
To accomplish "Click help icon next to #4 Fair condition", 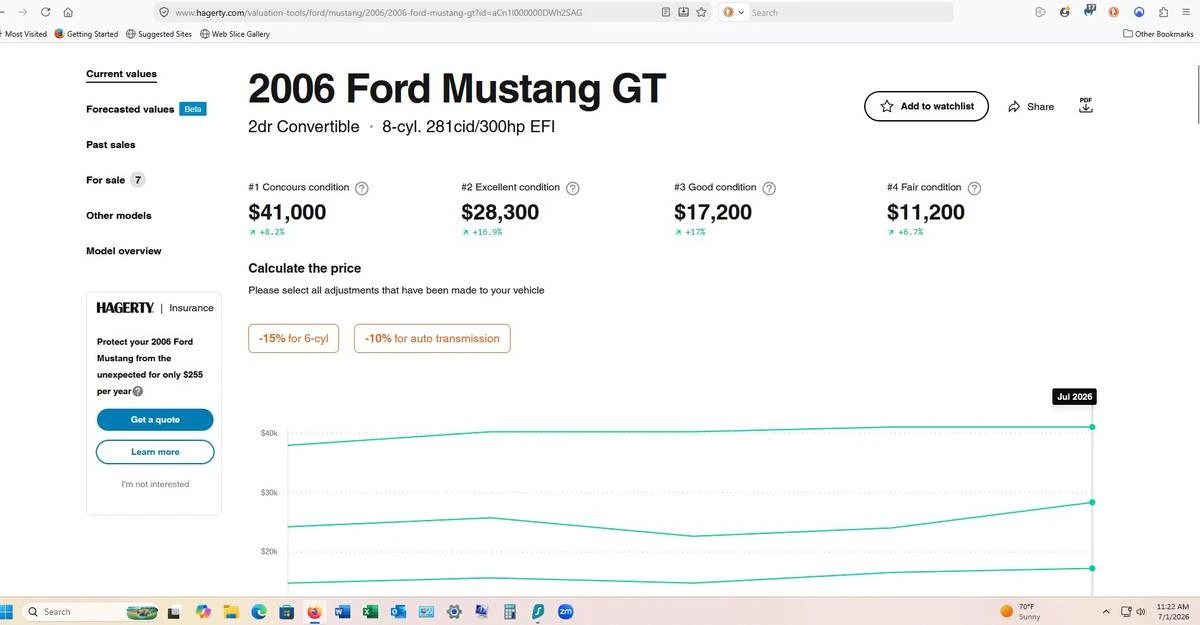I will pos(975,188).
